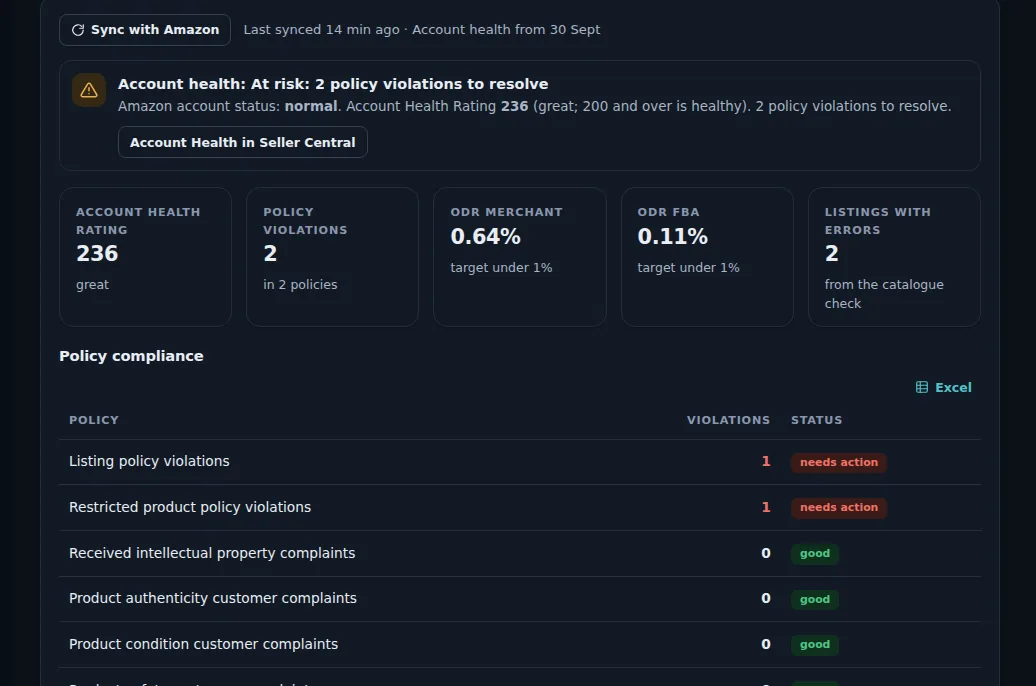
Task: Click the Status column header
Action: 817,420
